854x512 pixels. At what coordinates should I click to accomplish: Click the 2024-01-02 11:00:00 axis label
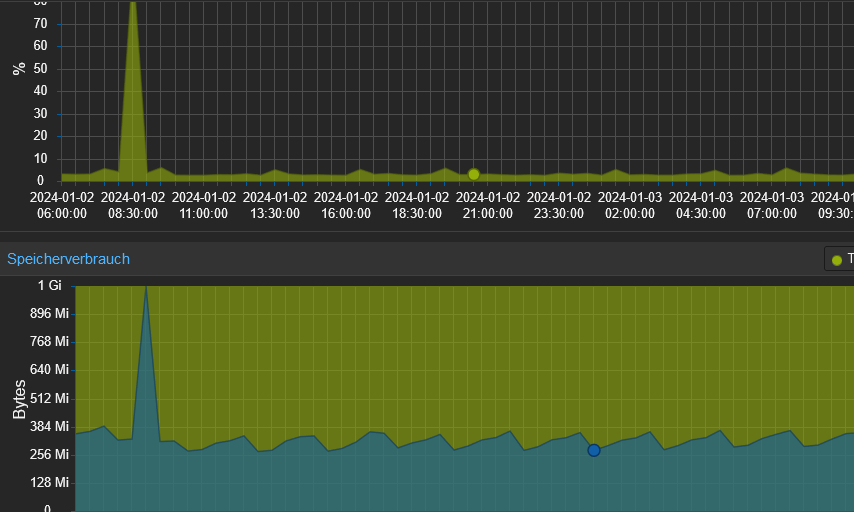pyautogui.click(x=204, y=205)
